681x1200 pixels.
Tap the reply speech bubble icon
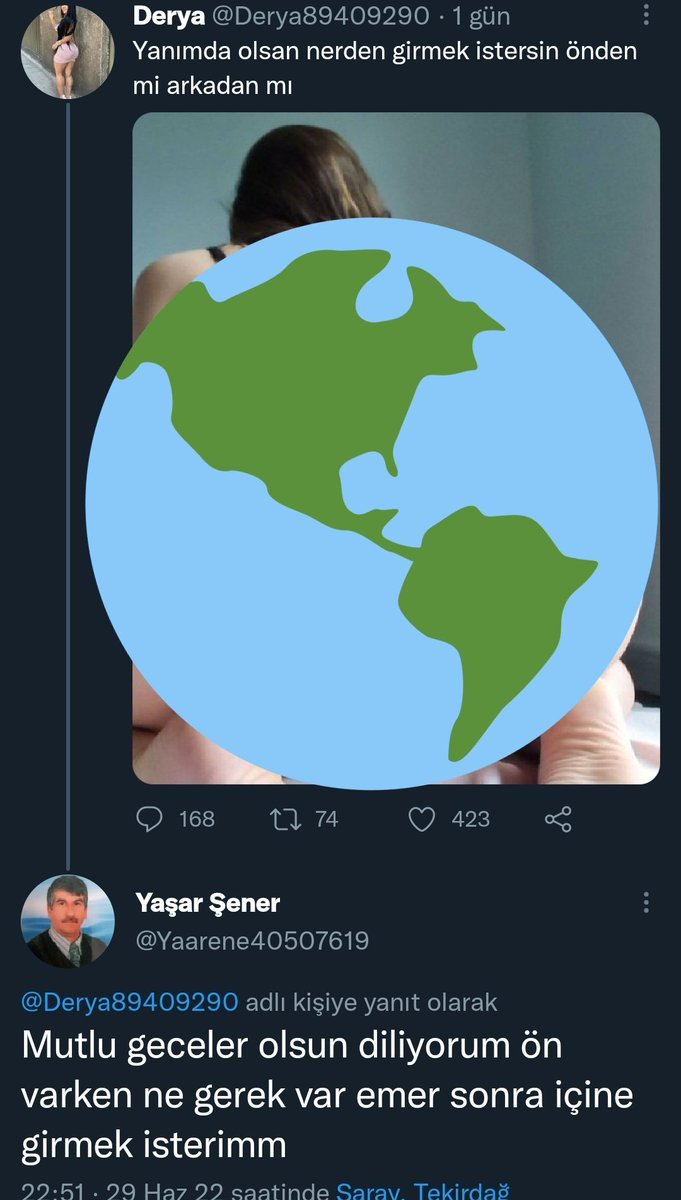(x=149, y=819)
